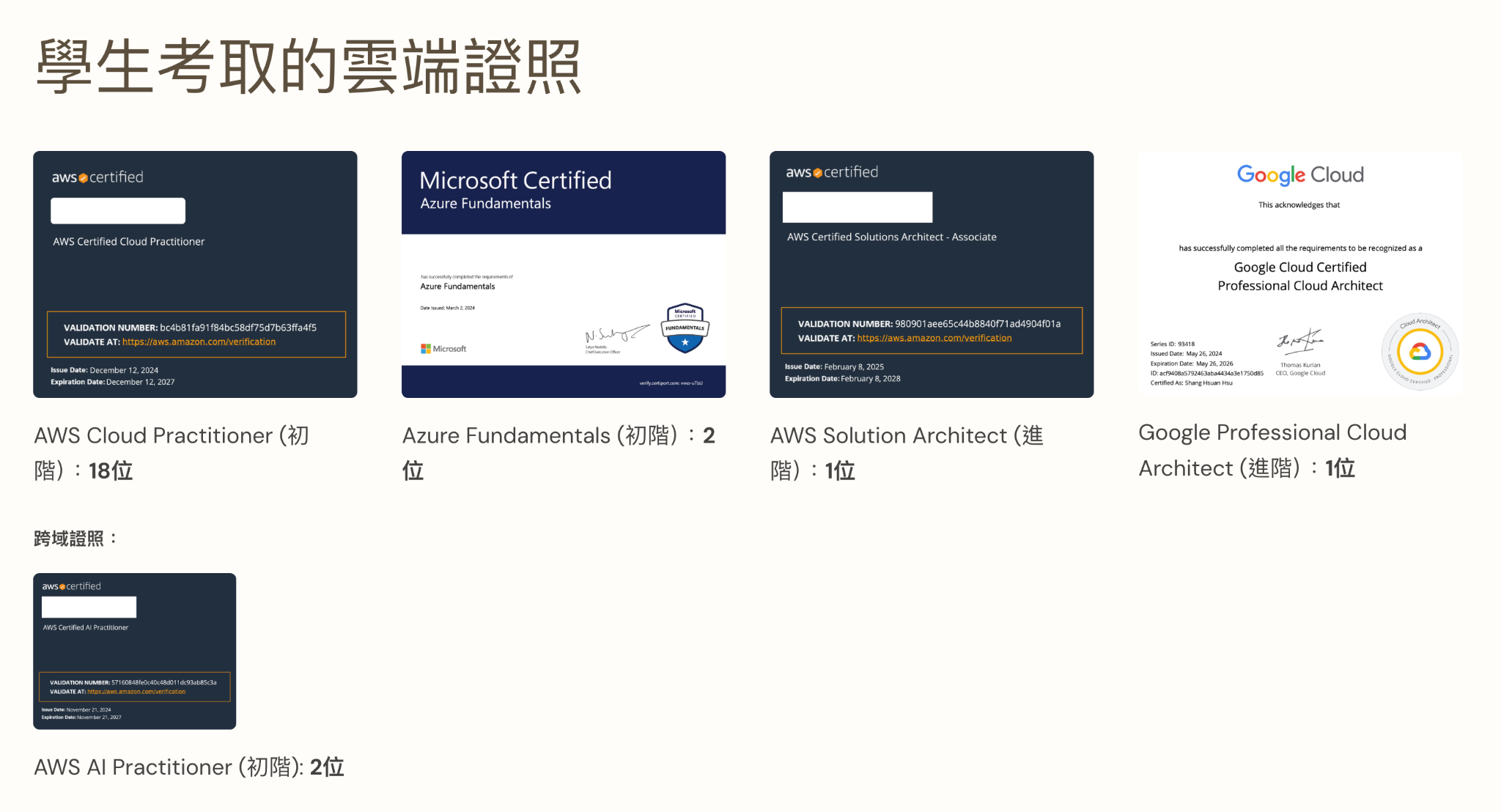The height and width of the screenshot is (812, 1501).
Task: Click the Cloud Architect circular badge
Action: 1420,352
